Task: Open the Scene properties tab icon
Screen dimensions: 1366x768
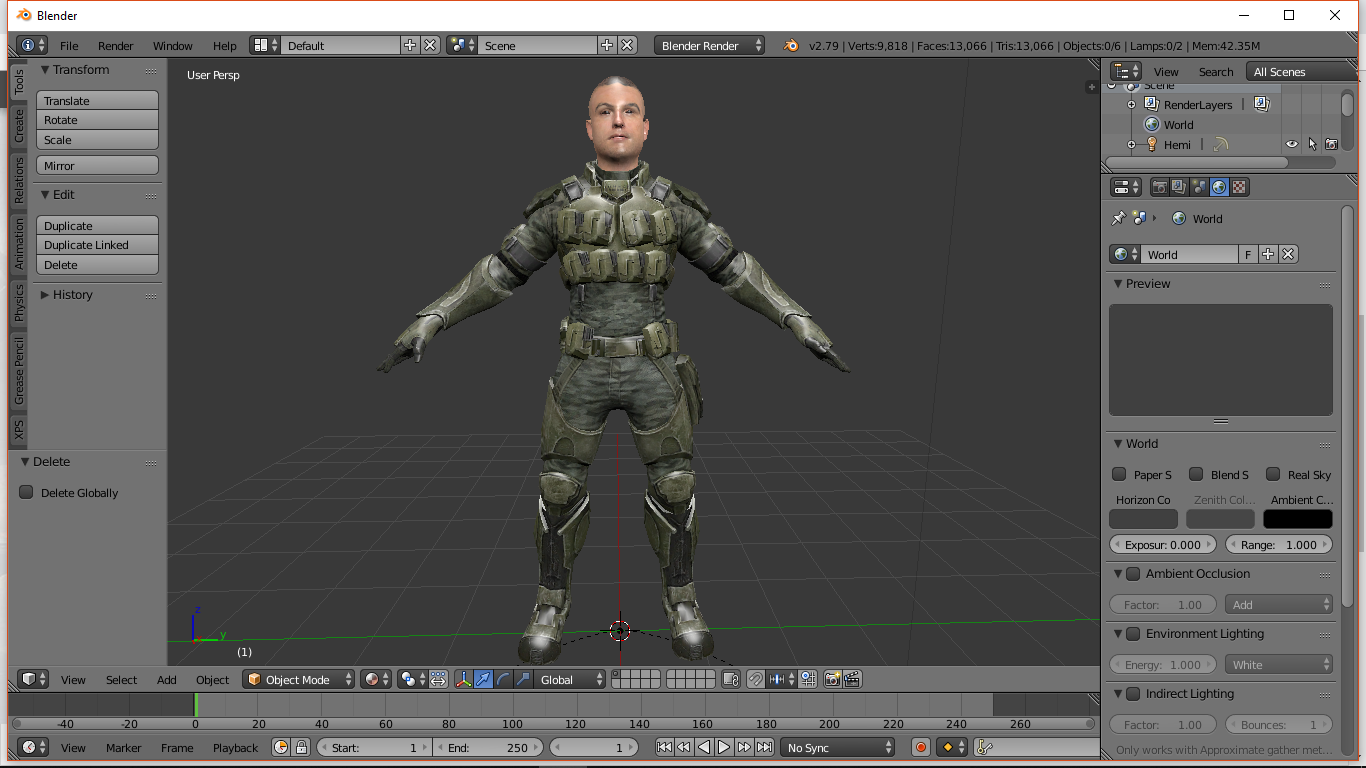Action: tap(1199, 187)
